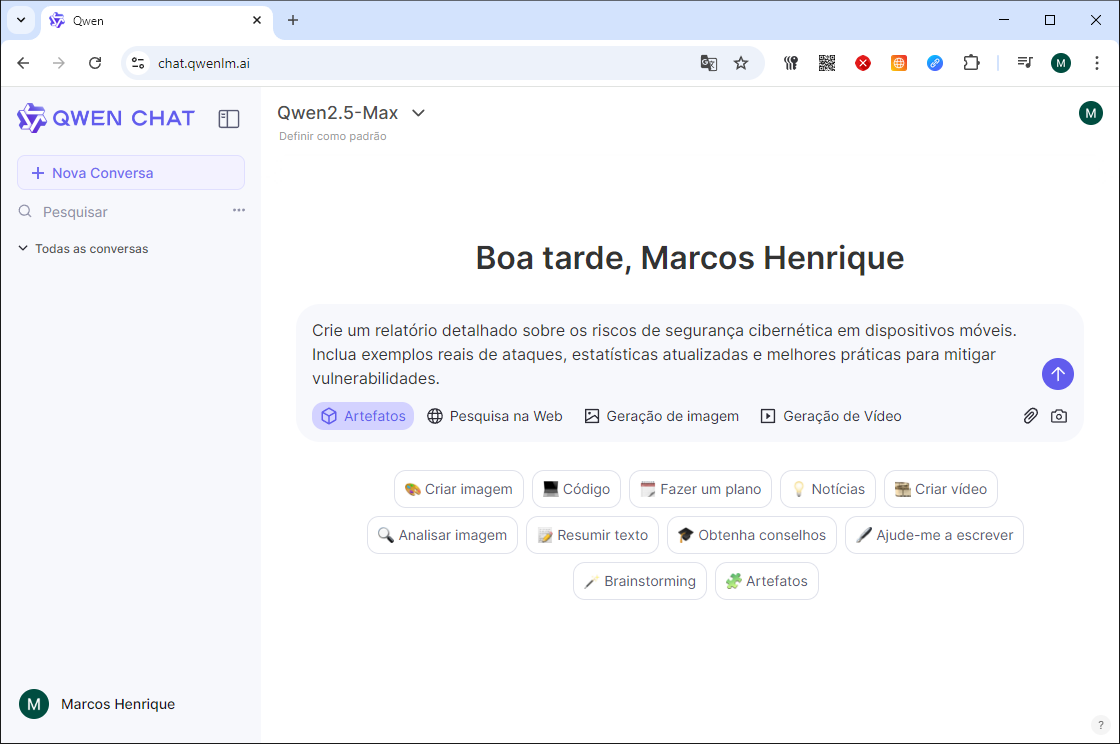The width and height of the screenshot is (1120, 744).
Task: Click the translate page icon in address bar
Action: [x=709, y=63]
